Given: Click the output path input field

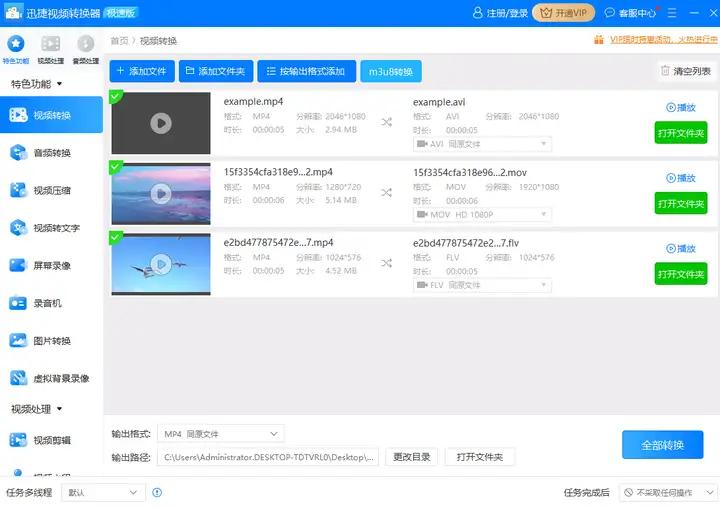Looking at the screenshot, I should pos(269,457).
